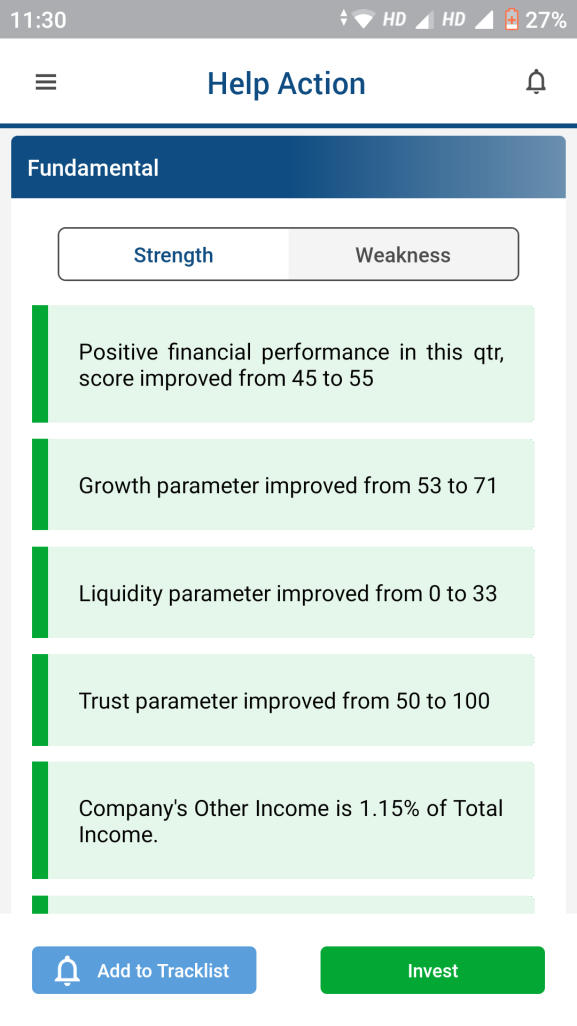Image resolution: width=577 pixels, height=1026 pixels.
Task: Open the navigation hamburger menu
Action: (46, 82)
